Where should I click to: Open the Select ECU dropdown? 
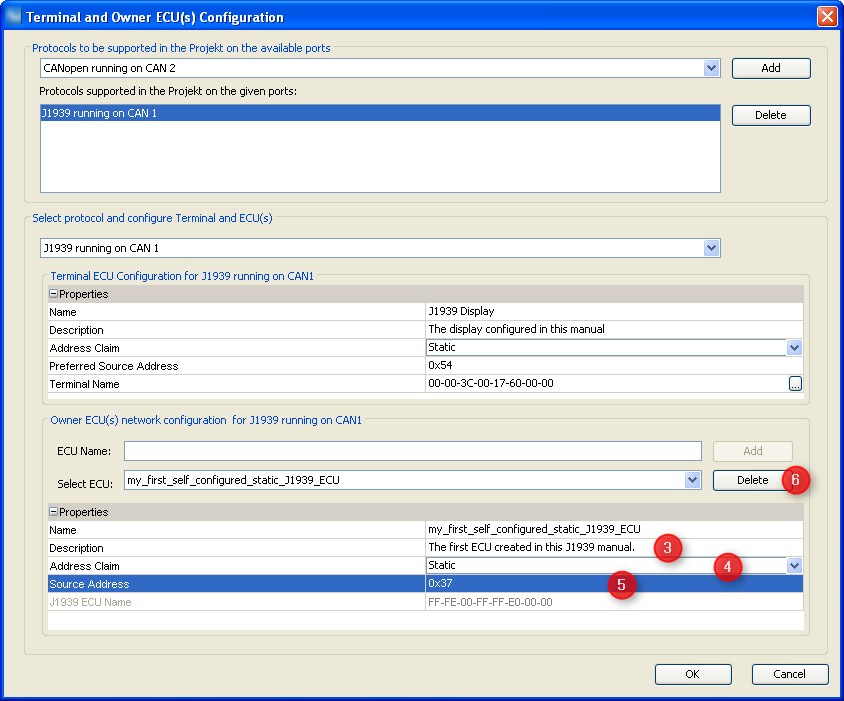[692, 479]
